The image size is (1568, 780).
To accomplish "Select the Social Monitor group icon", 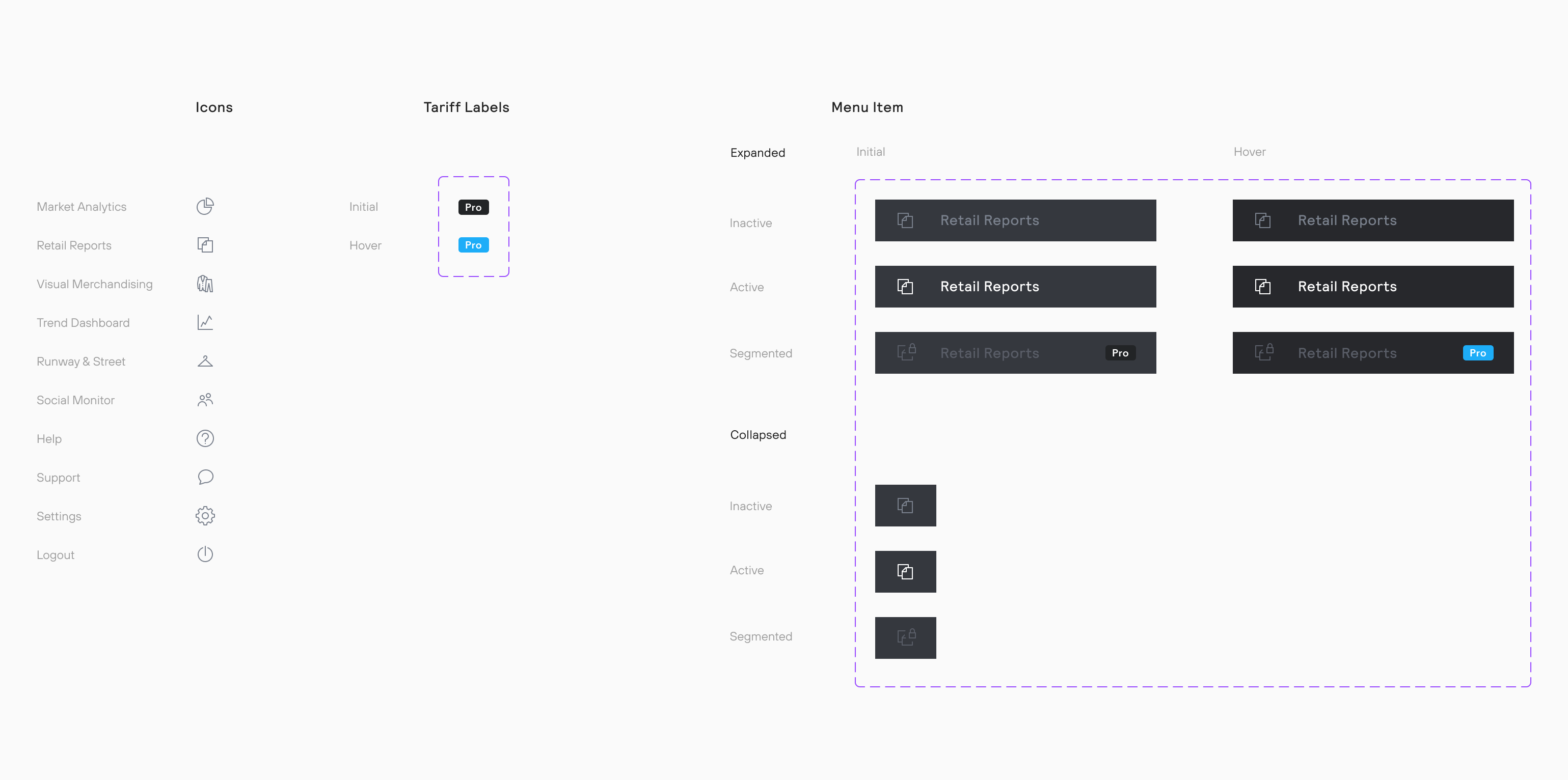I will point(205,400).
